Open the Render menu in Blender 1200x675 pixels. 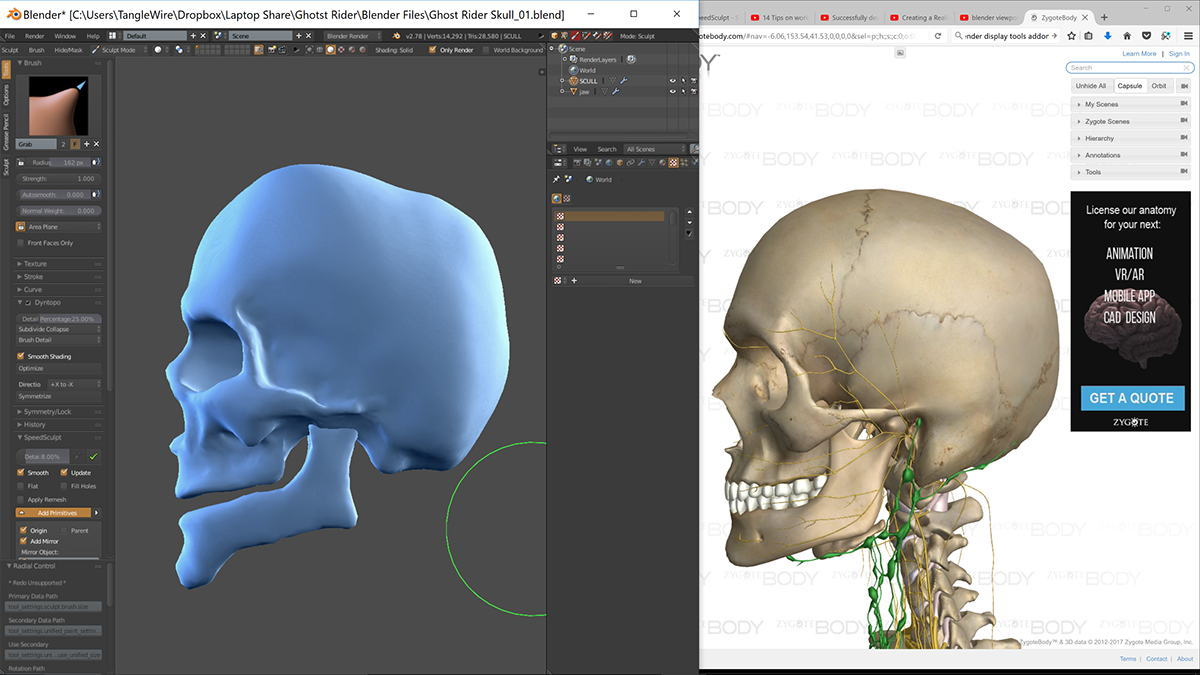(35, 36)
